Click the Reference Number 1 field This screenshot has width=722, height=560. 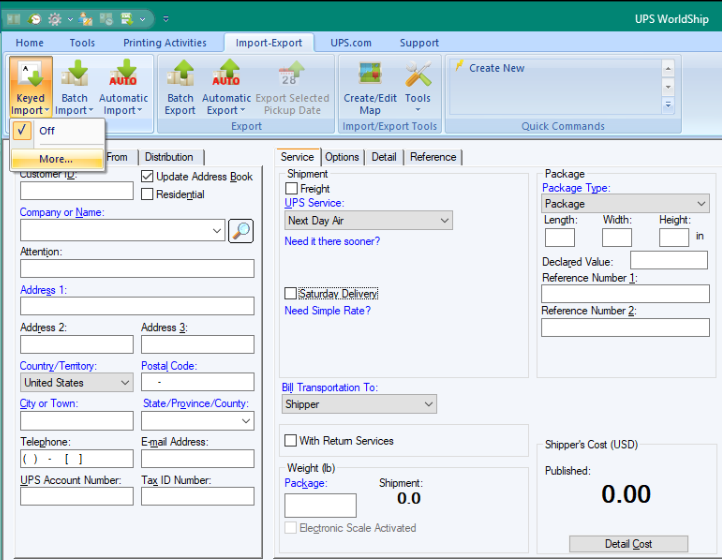click(625, 294)
